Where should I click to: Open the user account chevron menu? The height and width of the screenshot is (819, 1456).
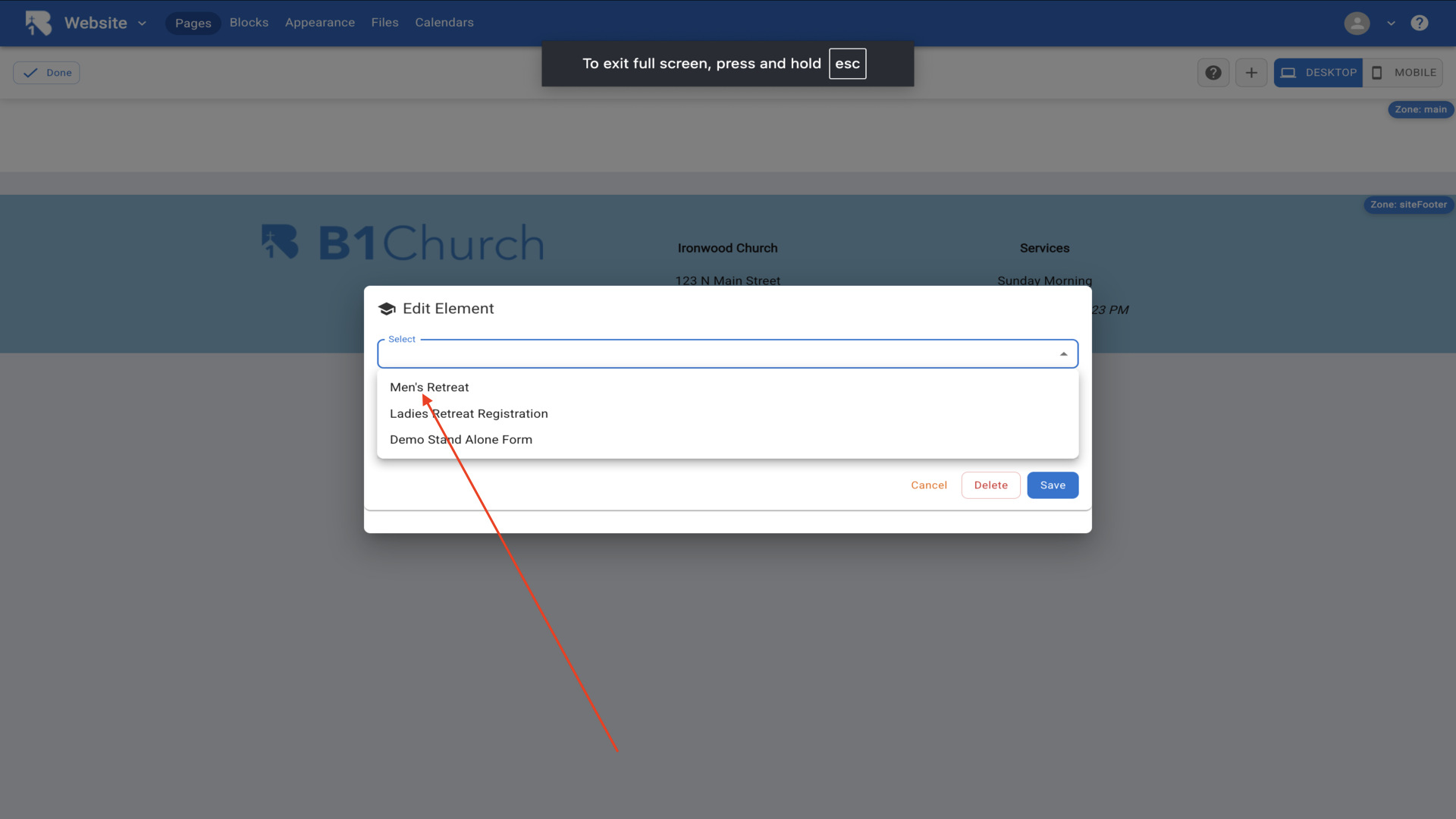(1391, 24)
